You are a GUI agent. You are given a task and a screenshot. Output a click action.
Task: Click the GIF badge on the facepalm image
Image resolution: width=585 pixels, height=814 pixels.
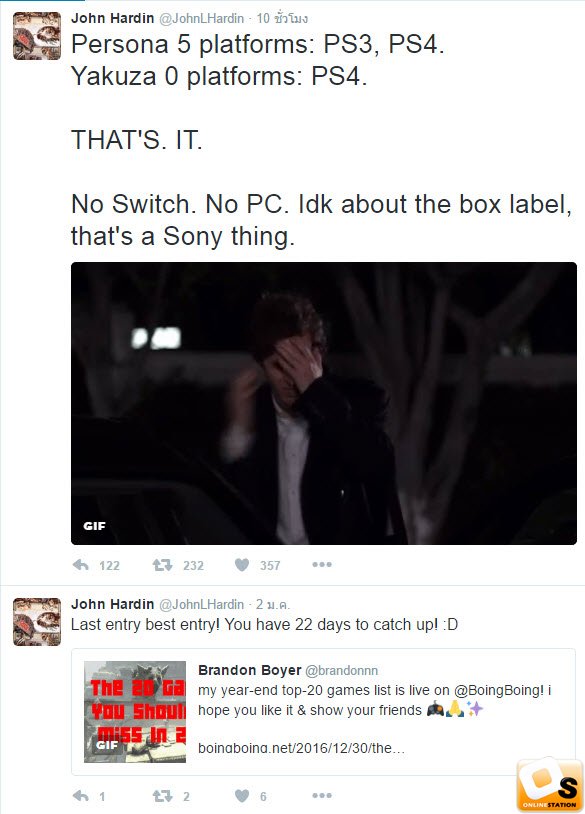(x=94, y=526)
